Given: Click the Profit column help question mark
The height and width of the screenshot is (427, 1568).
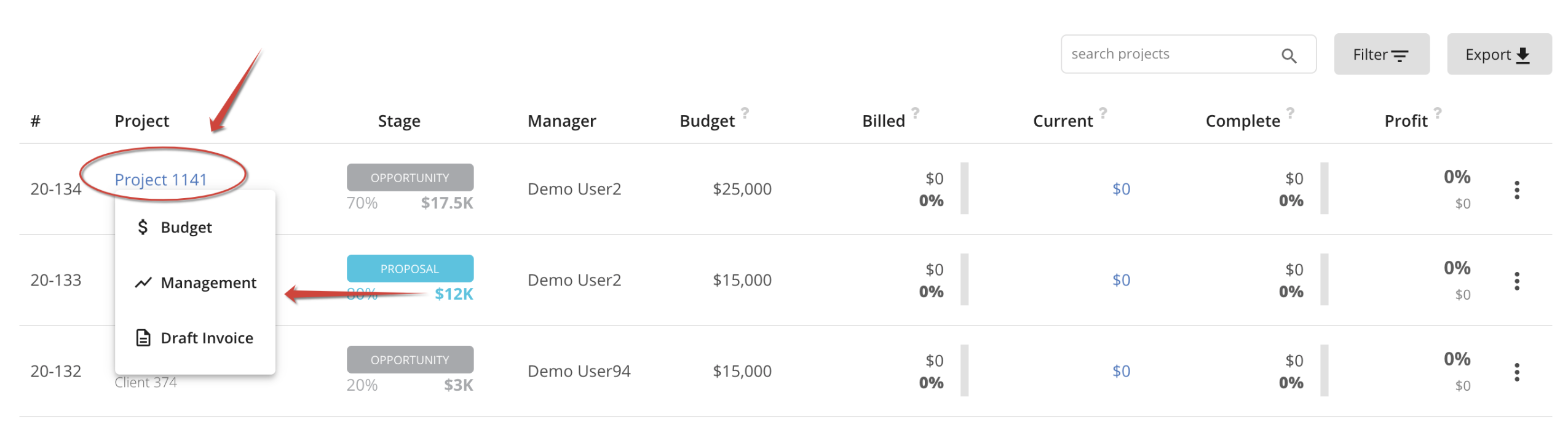Looking at the screenshot, I should pos(1436,113).
